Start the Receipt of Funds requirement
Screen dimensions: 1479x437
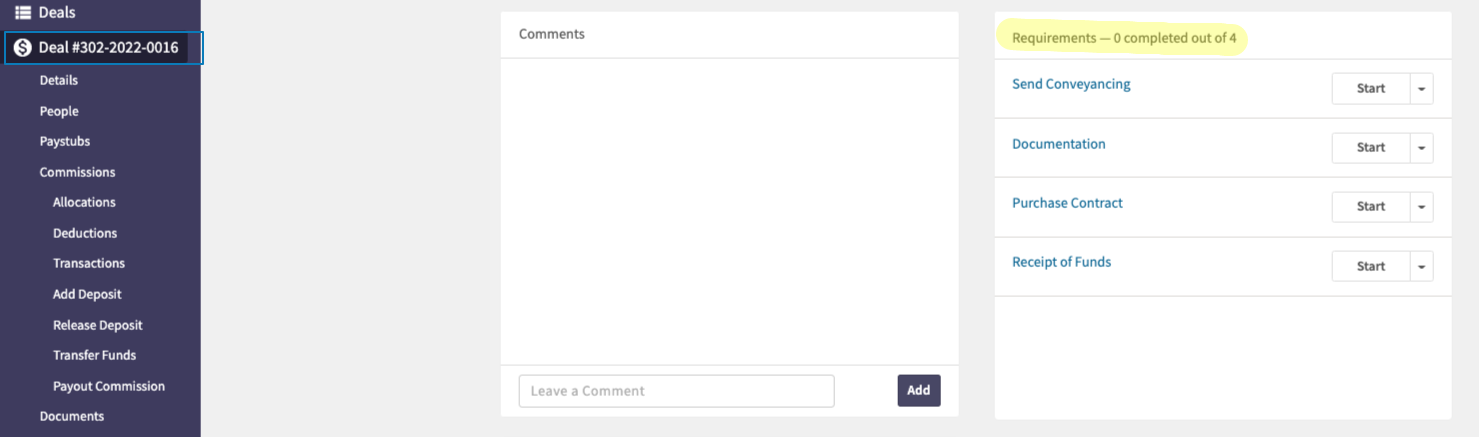[x=1371, y=266]
